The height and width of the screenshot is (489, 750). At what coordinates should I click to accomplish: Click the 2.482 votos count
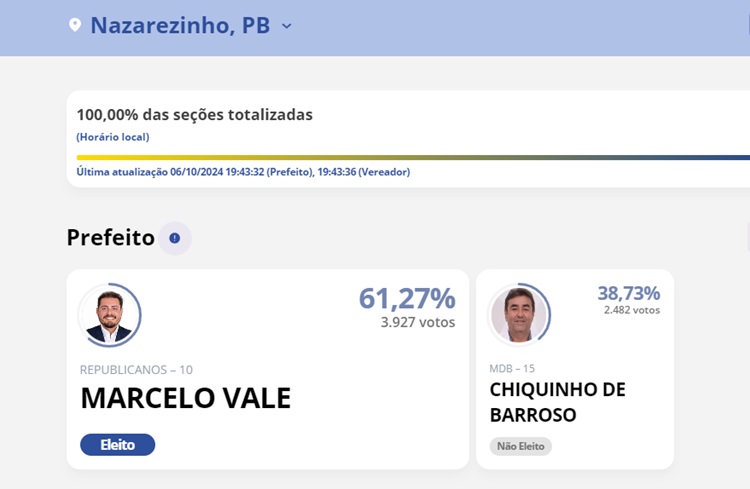(631, 310)
